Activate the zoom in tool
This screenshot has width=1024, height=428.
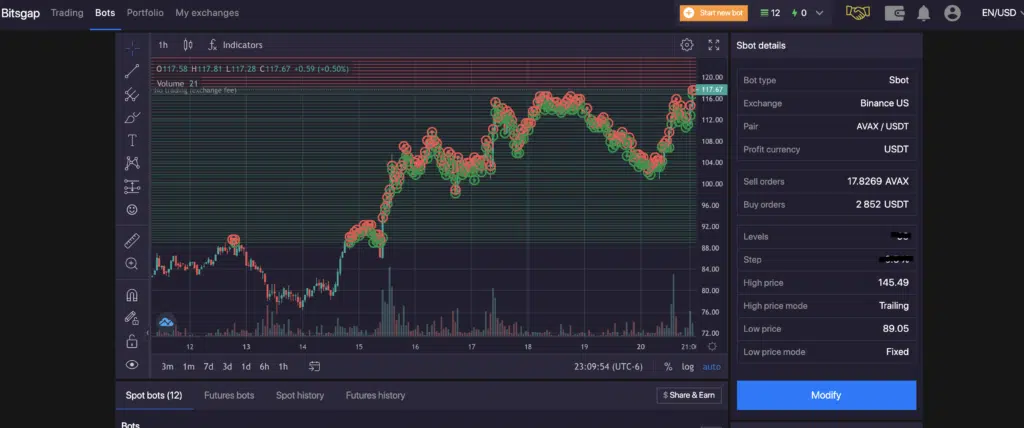tap(131, 264)
